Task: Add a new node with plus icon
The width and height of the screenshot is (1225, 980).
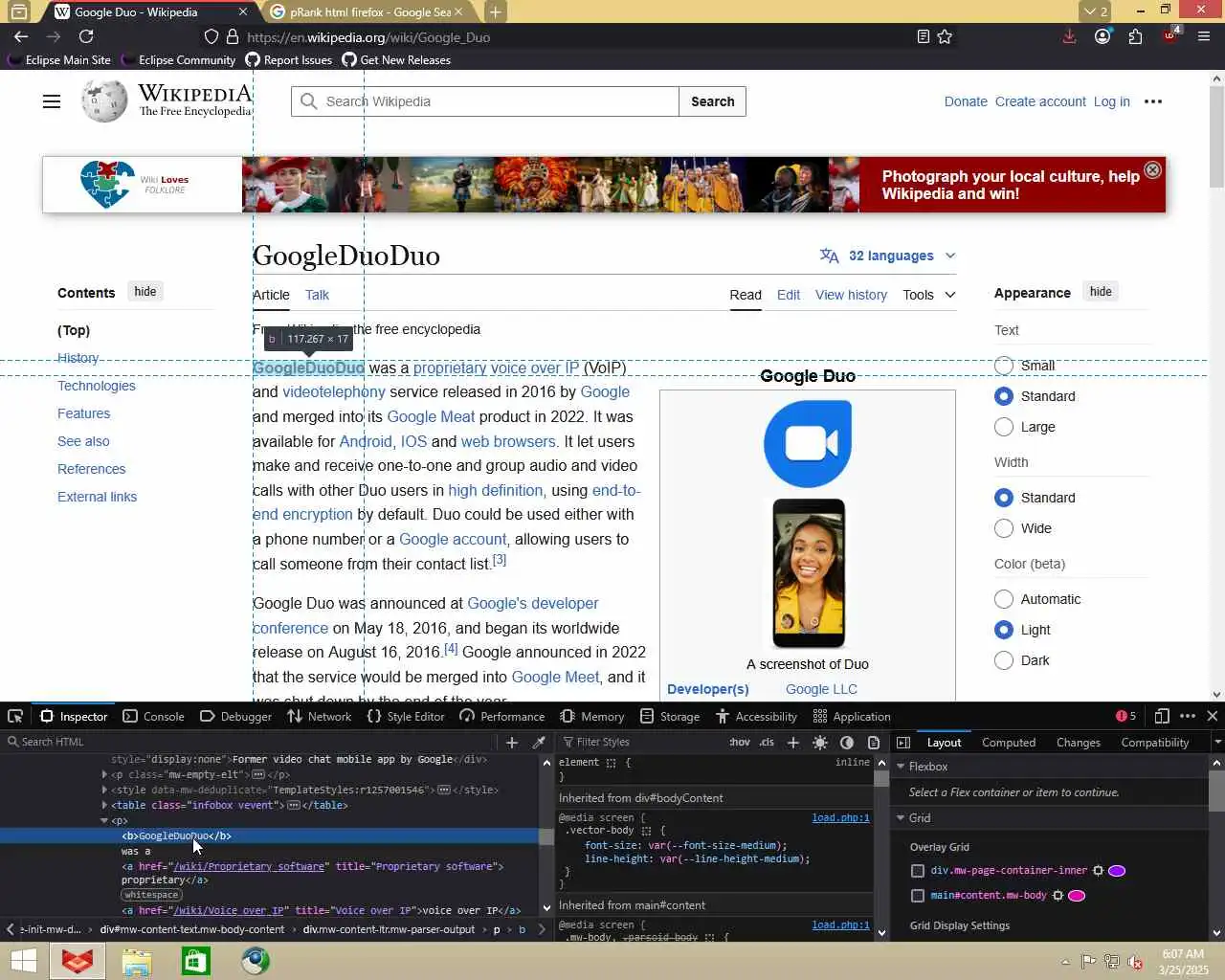Action: click(x=512, y=742)
